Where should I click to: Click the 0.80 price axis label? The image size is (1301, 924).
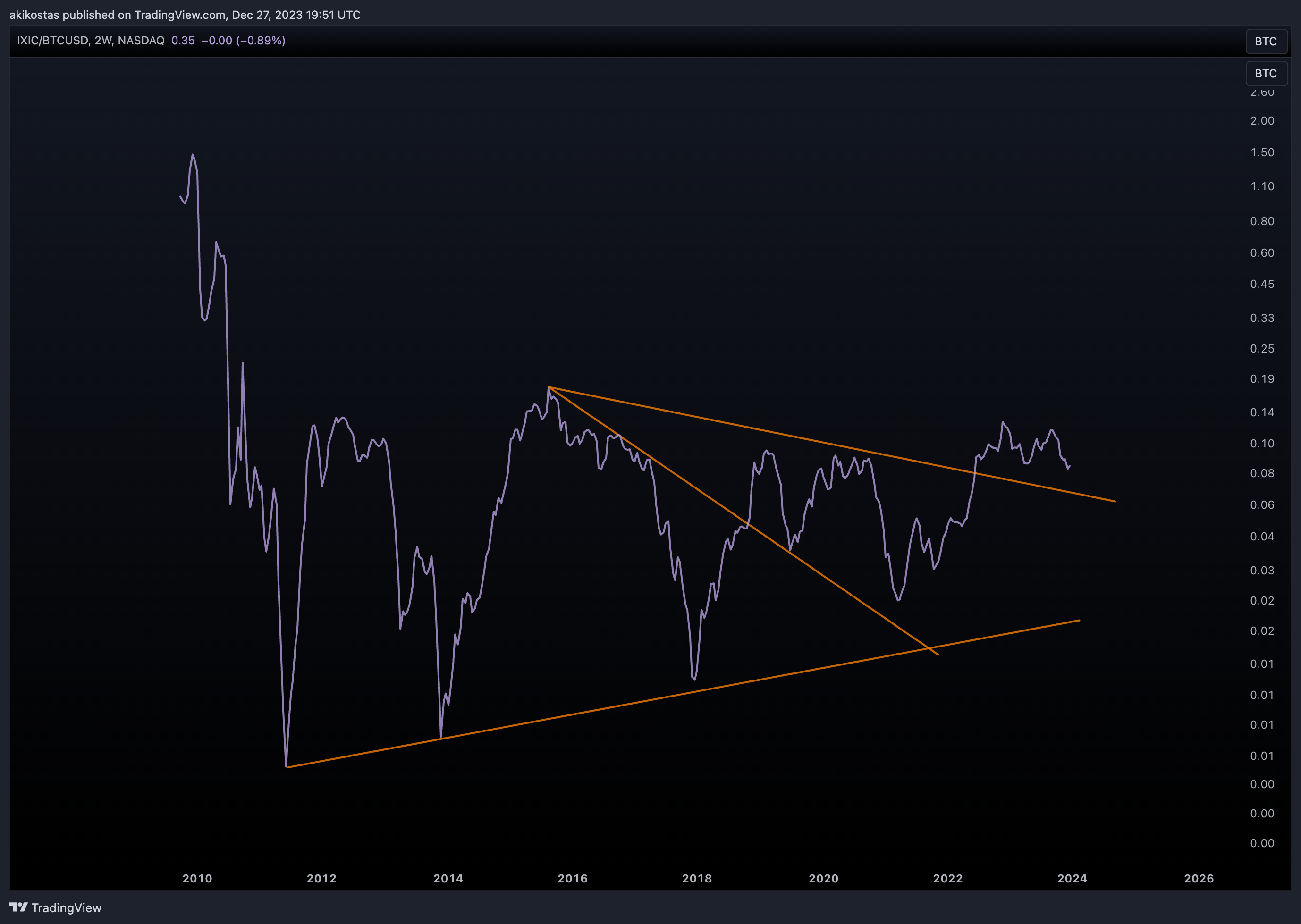[1262, 221]
